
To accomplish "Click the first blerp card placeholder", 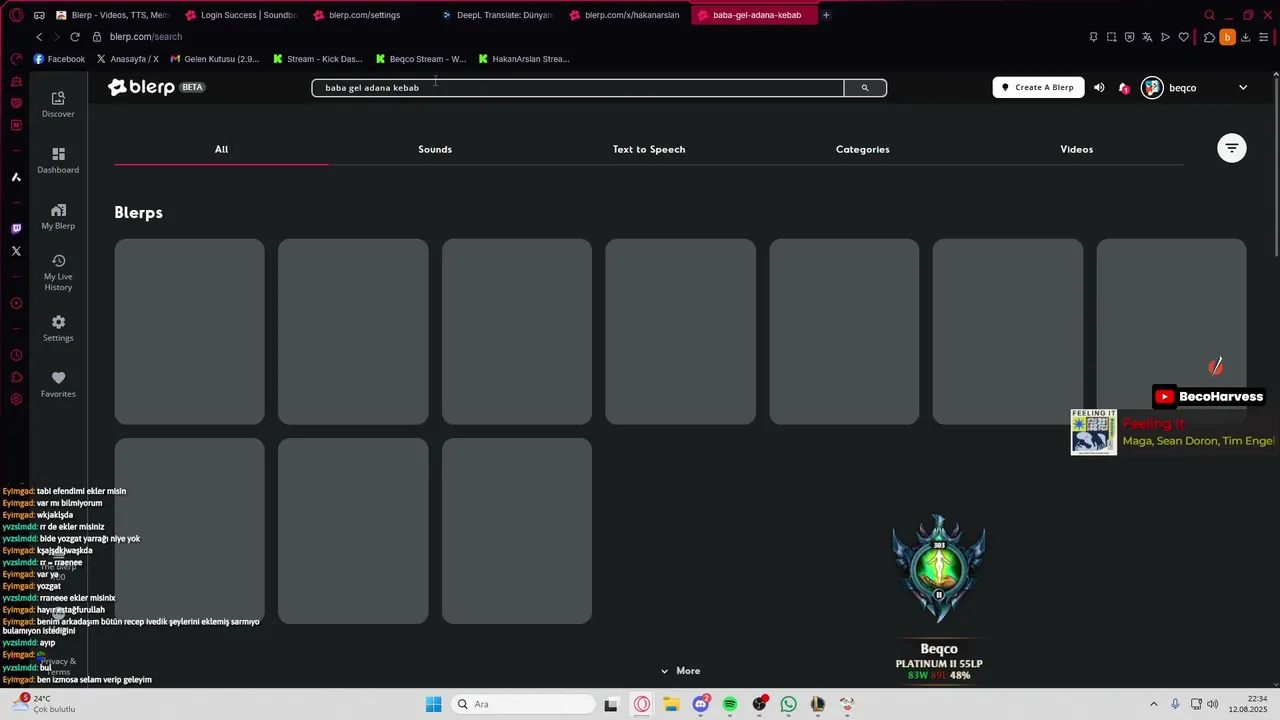I will click(189, 331).
